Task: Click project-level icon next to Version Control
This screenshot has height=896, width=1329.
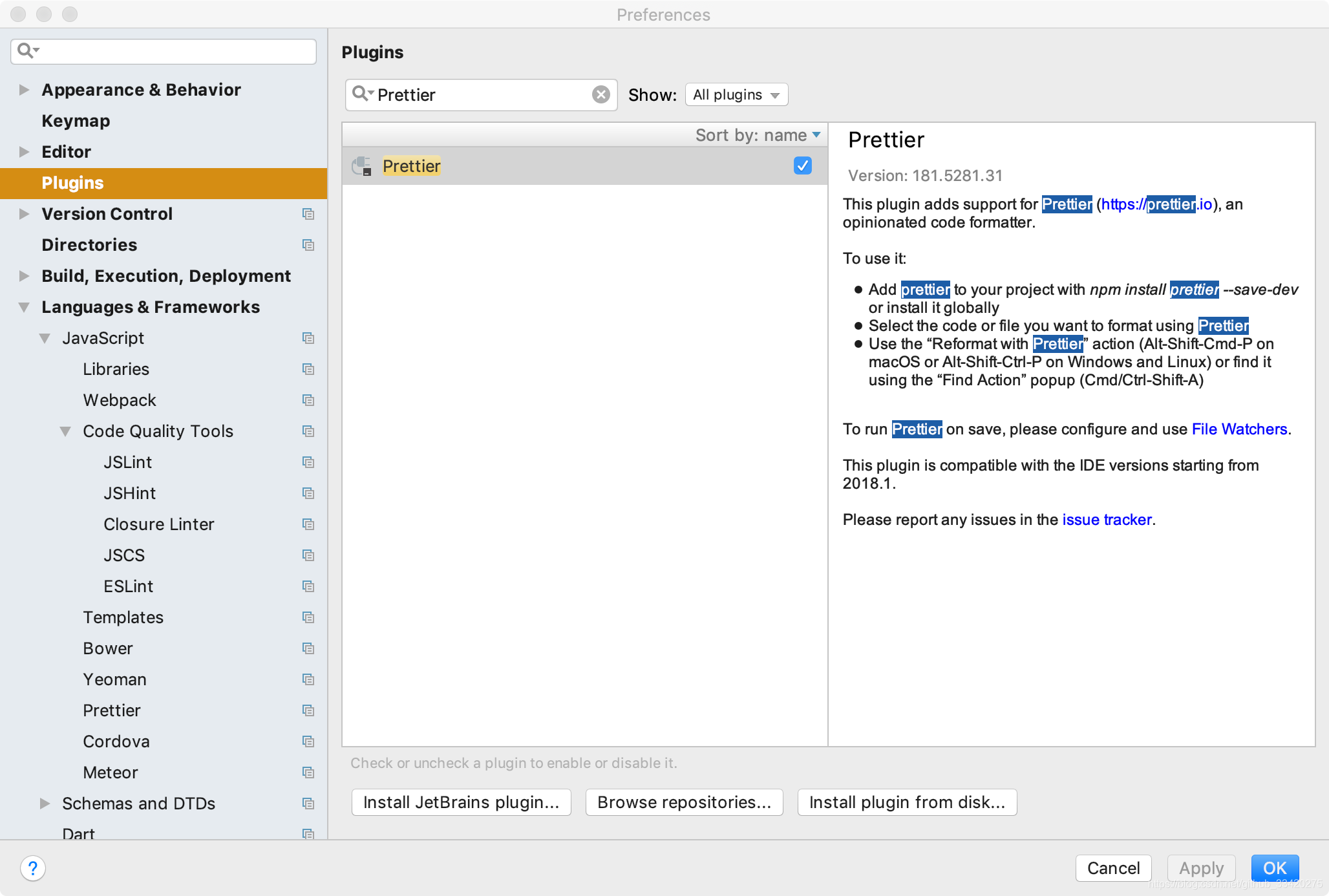Action: pos(308,214)
